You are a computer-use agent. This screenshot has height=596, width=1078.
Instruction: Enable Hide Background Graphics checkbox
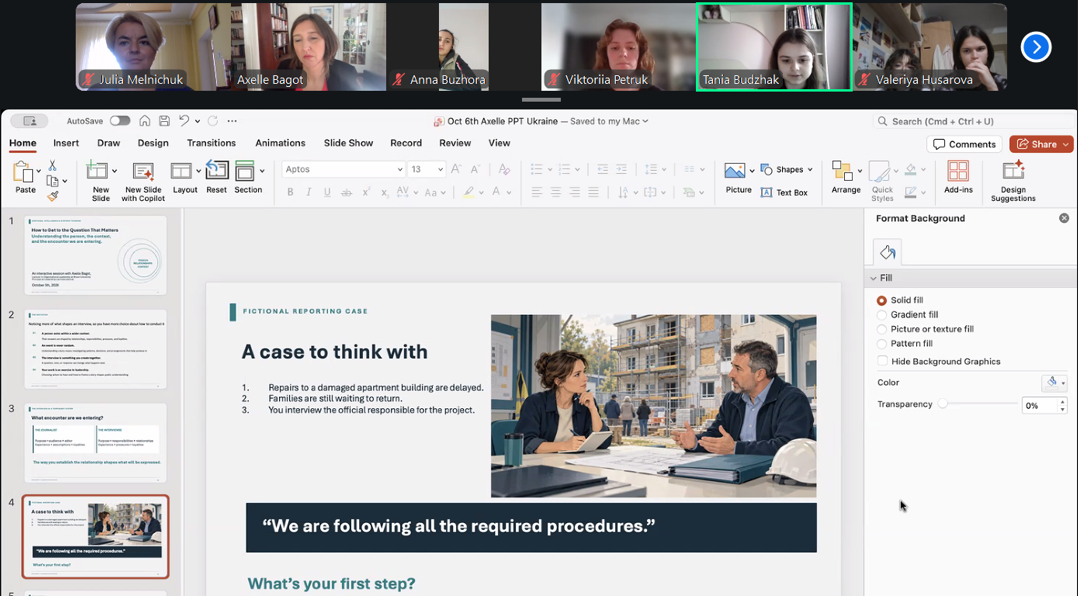pyautogui.click(x=882, y=361)
